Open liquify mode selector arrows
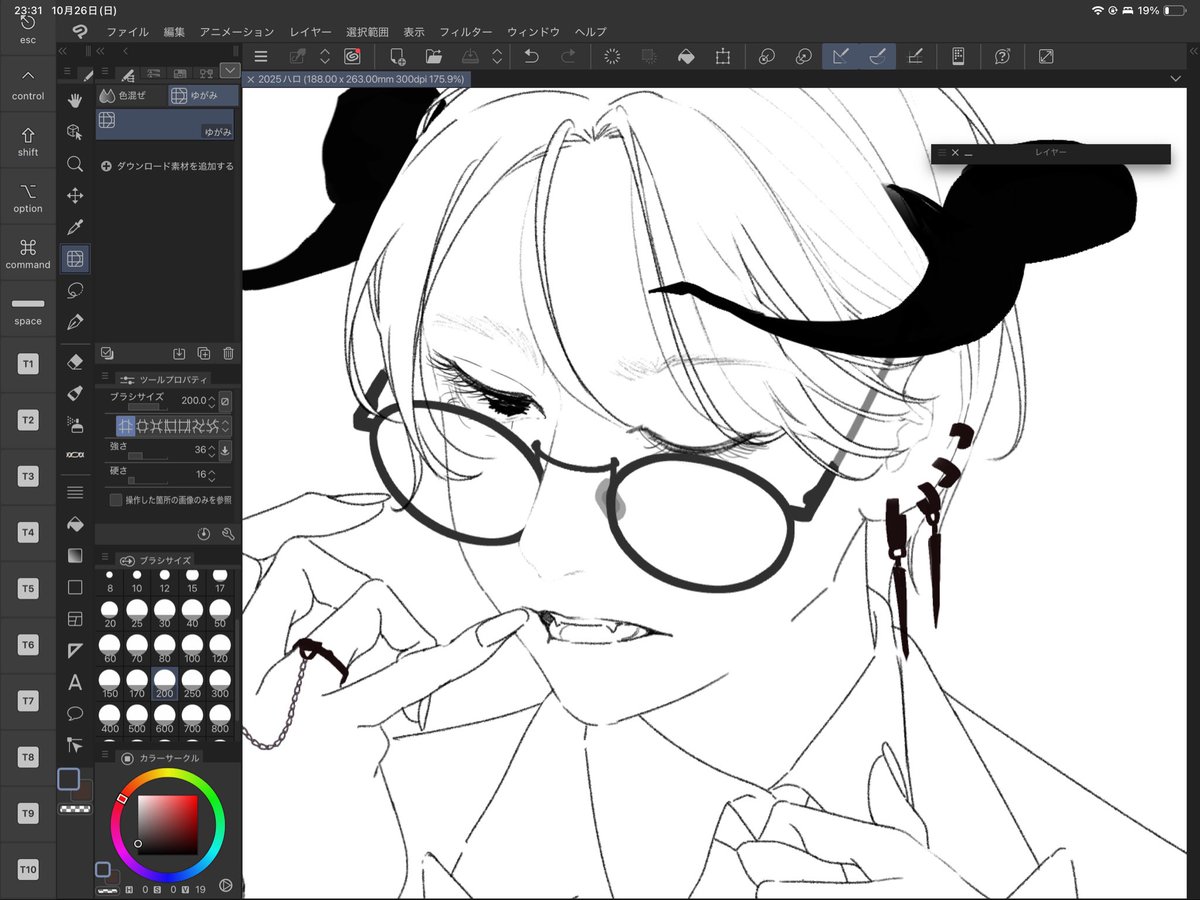 [x=225, y=425]
